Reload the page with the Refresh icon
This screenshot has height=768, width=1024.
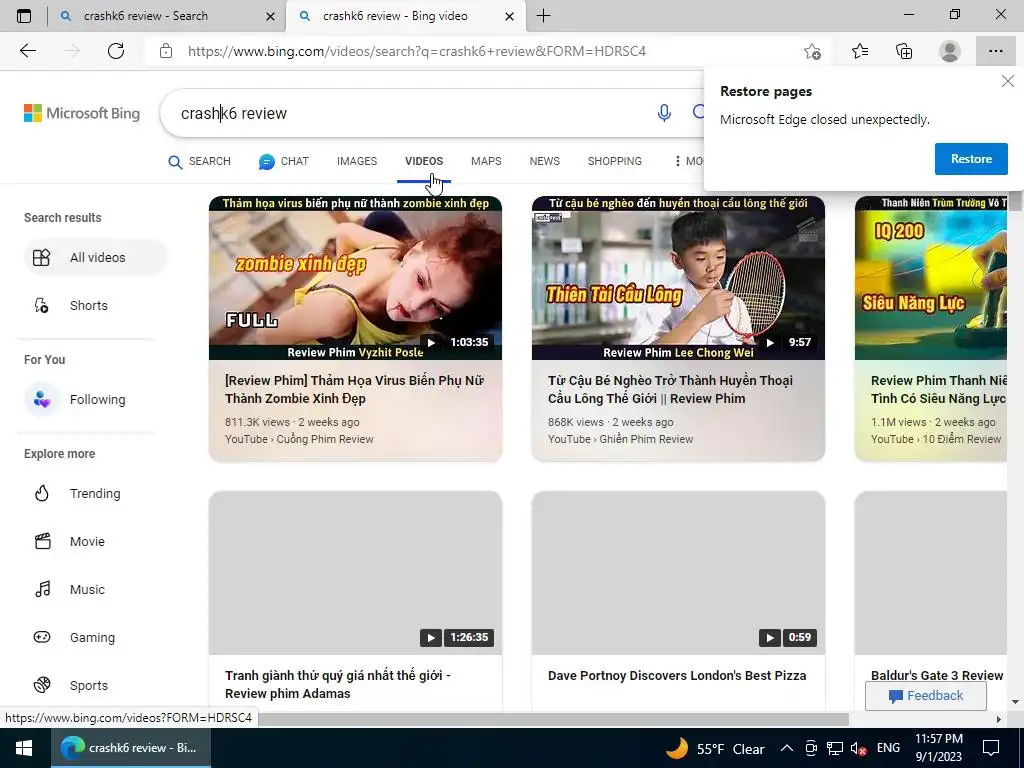pos(116,51)
